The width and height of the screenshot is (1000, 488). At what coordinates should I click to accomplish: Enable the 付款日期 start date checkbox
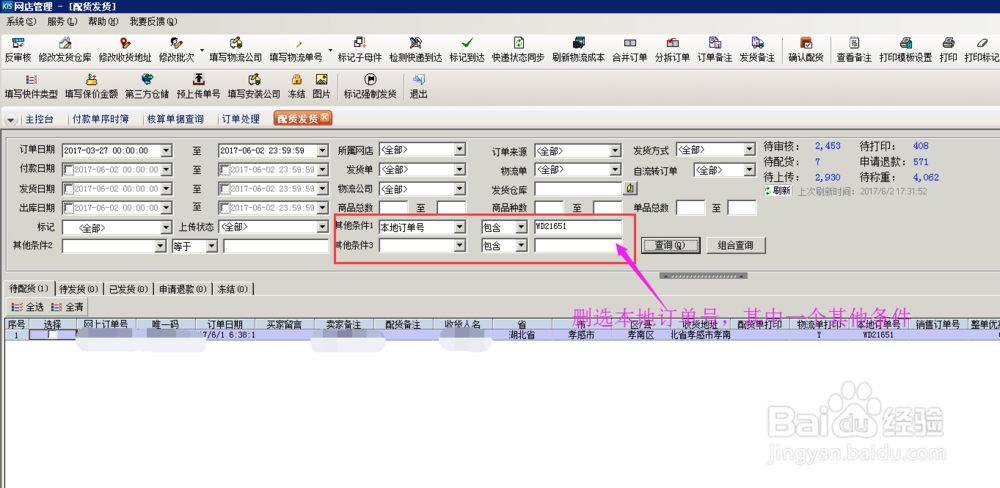click(69, 170)
